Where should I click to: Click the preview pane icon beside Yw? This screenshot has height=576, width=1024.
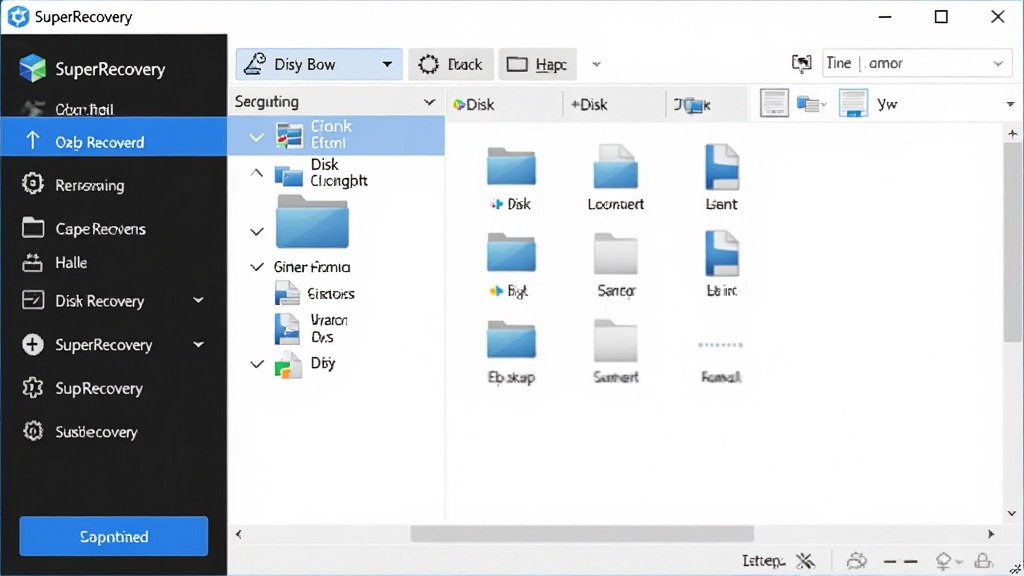point(853,103)
